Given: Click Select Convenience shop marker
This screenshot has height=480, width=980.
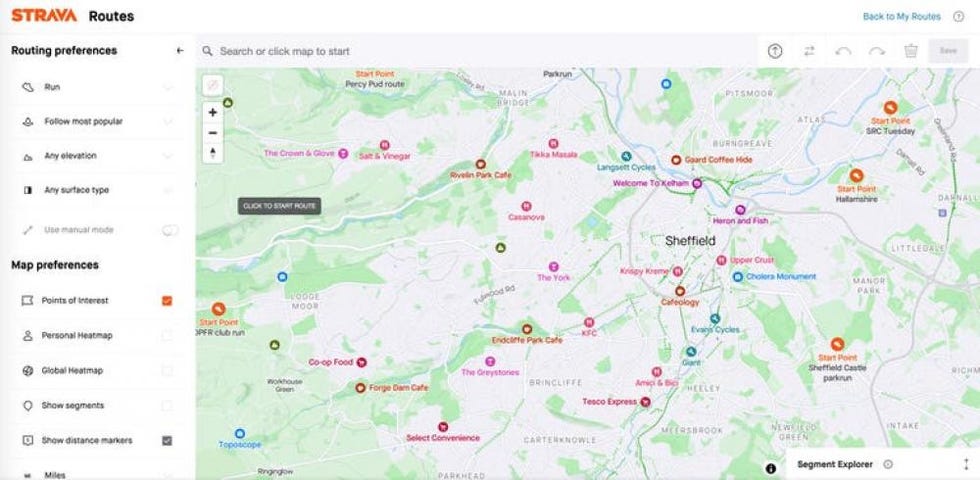Looking at the screenshot, I should 442,427.
